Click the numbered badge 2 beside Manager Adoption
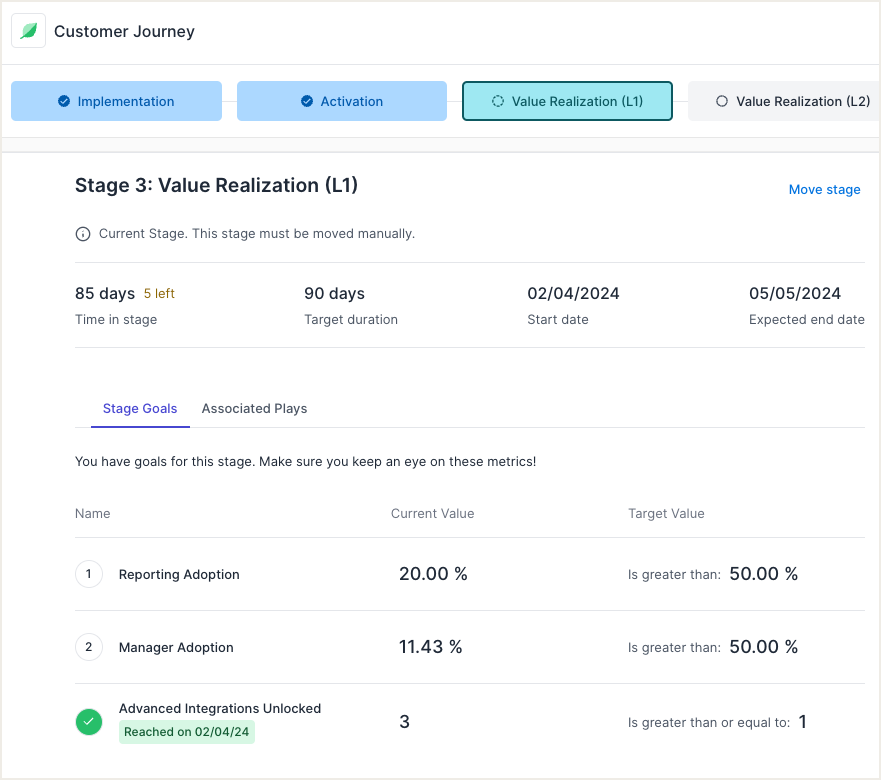The image size is (881, 780). tap(89, 647)
